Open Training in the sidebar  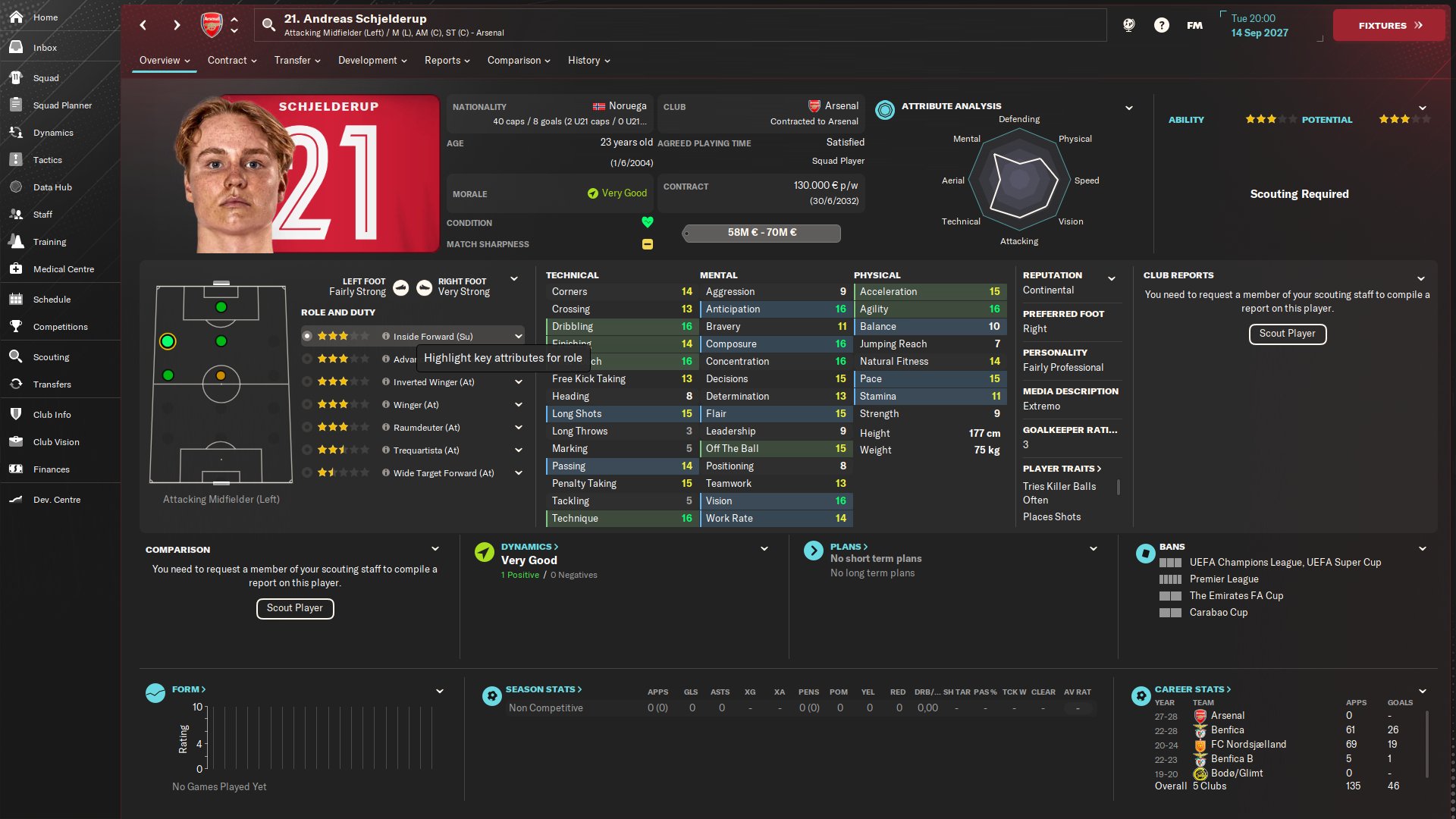[x=49, y=241]
